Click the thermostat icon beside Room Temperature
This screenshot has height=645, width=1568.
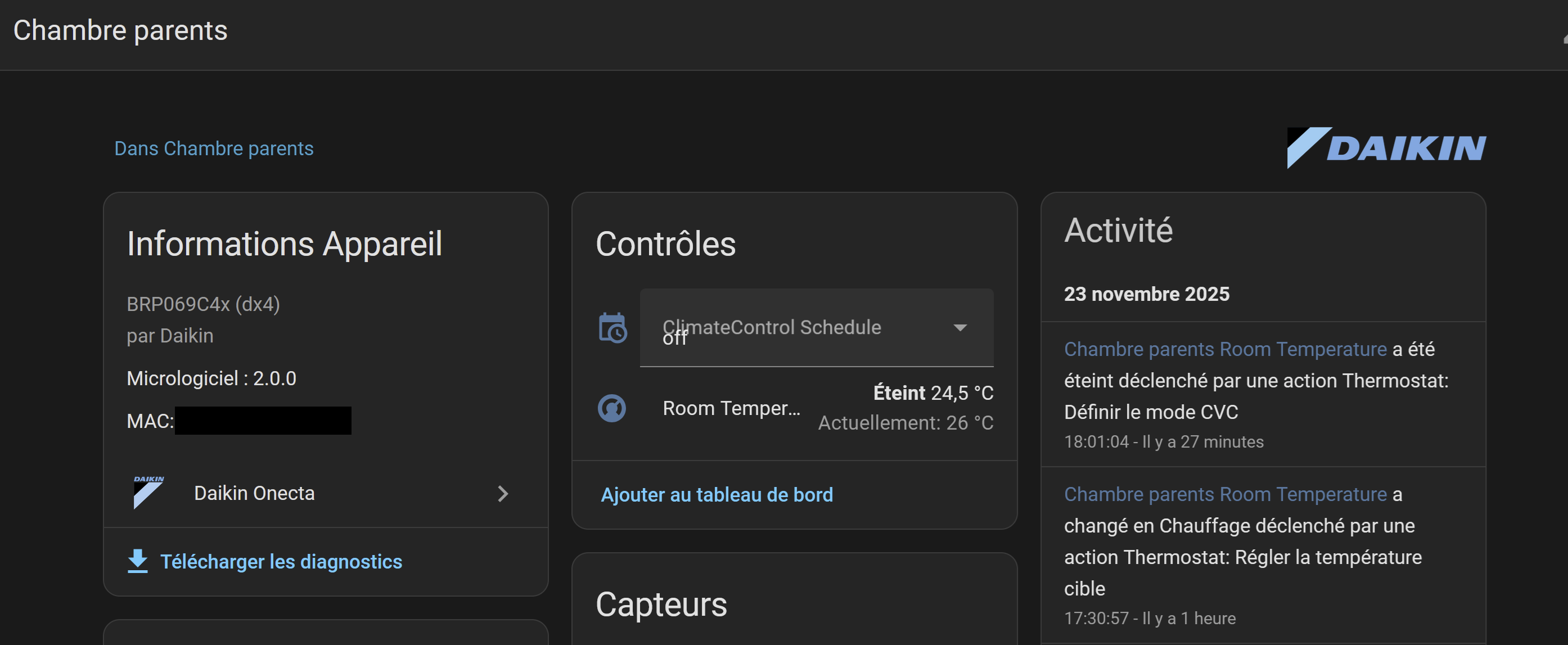click(612, 408)
